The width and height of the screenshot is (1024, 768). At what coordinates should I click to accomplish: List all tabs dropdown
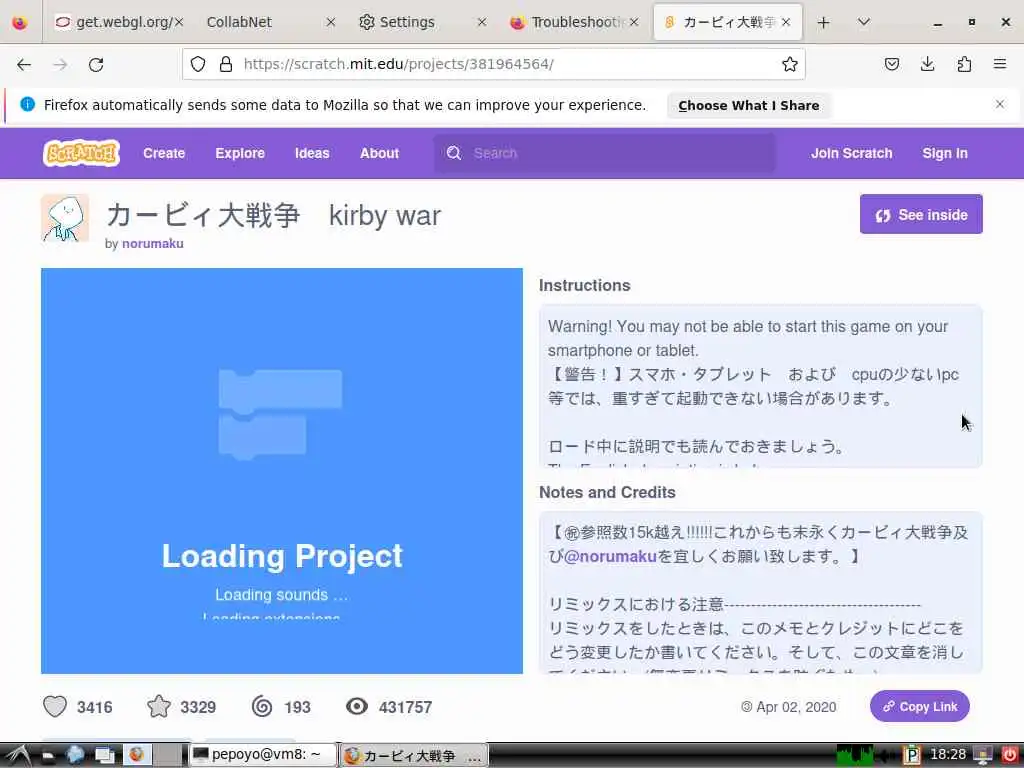point(863,22)
